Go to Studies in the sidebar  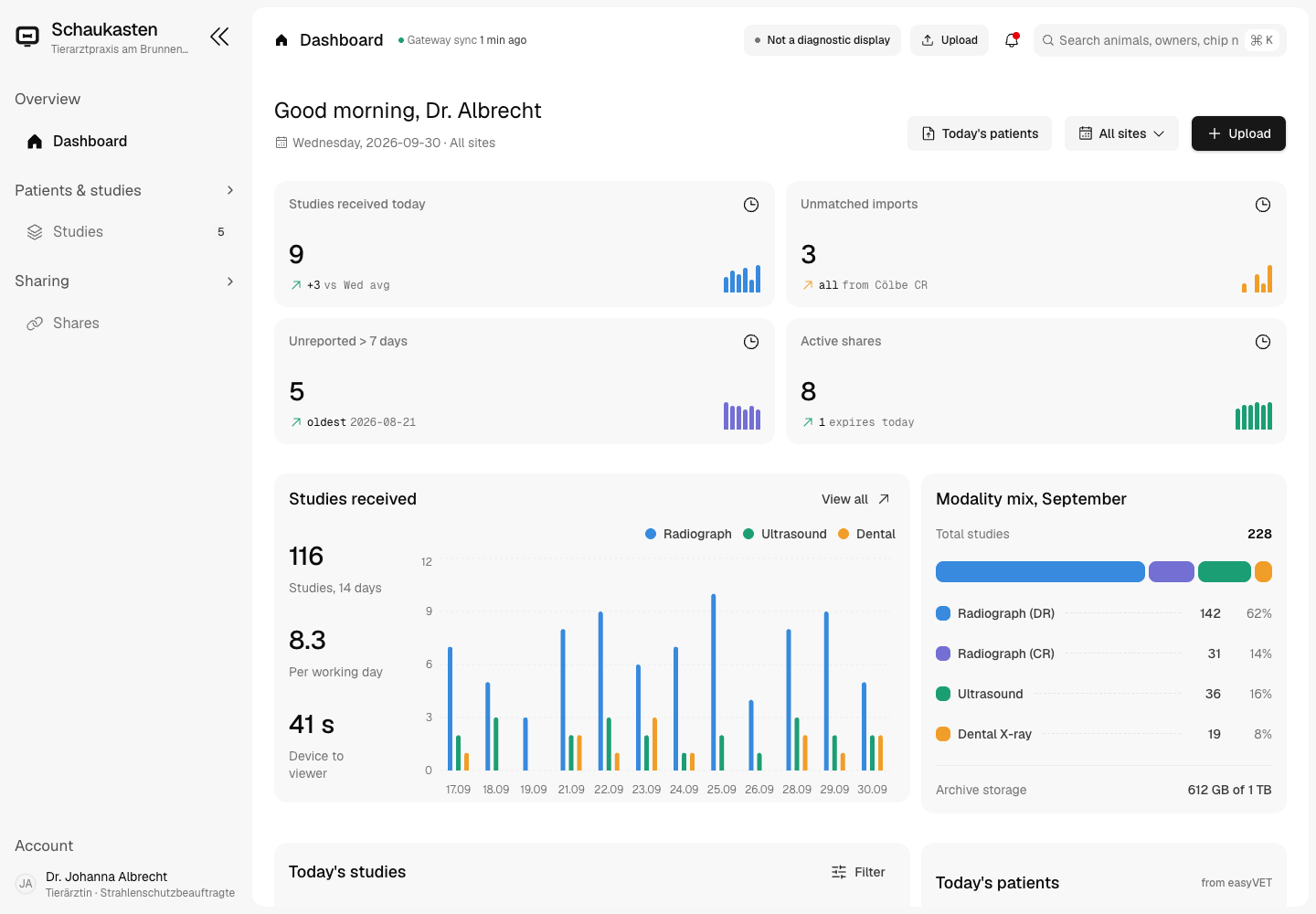pos(124,232)
